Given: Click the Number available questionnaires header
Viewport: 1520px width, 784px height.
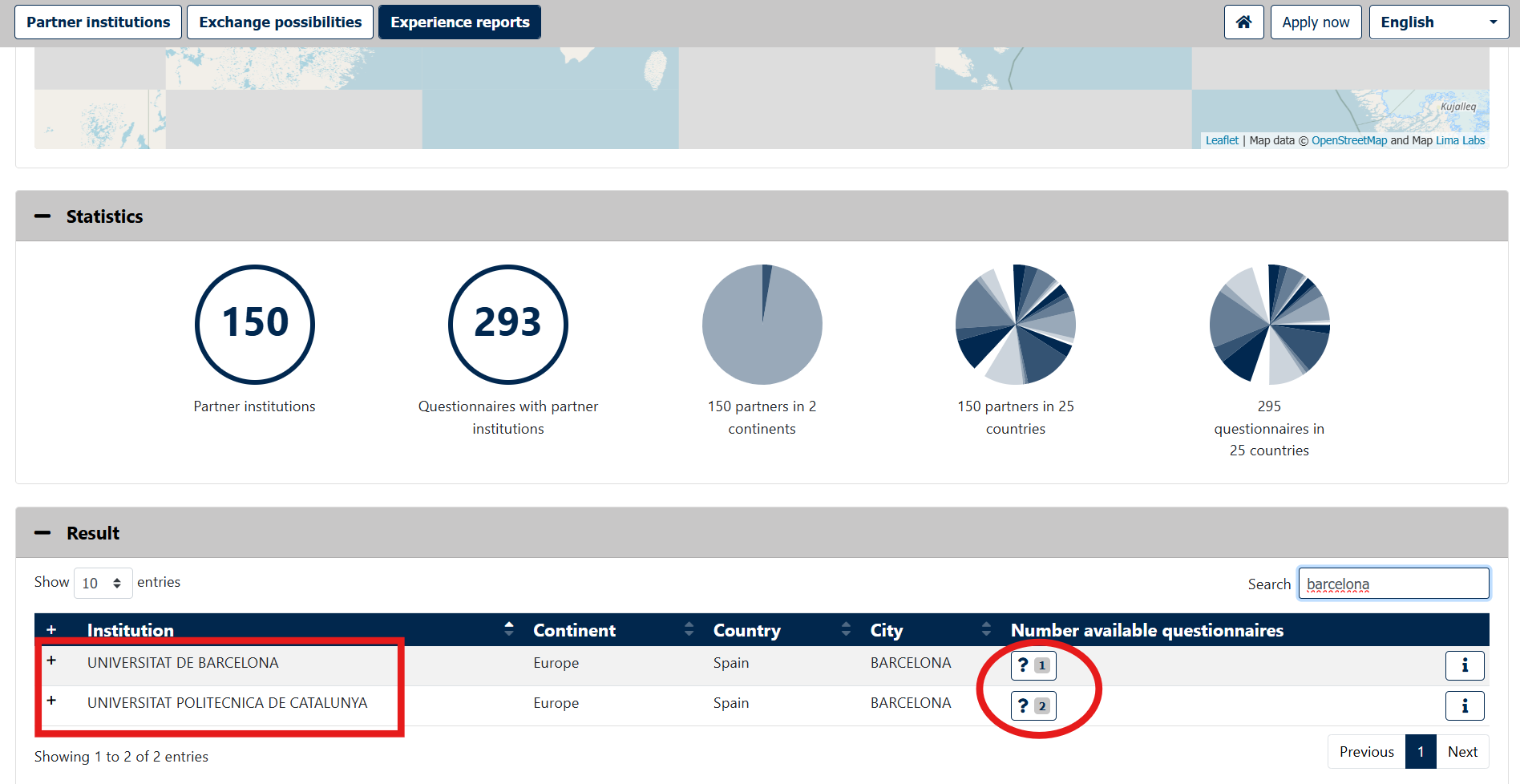Looking at the screenshot, I should coord(1147,630).
